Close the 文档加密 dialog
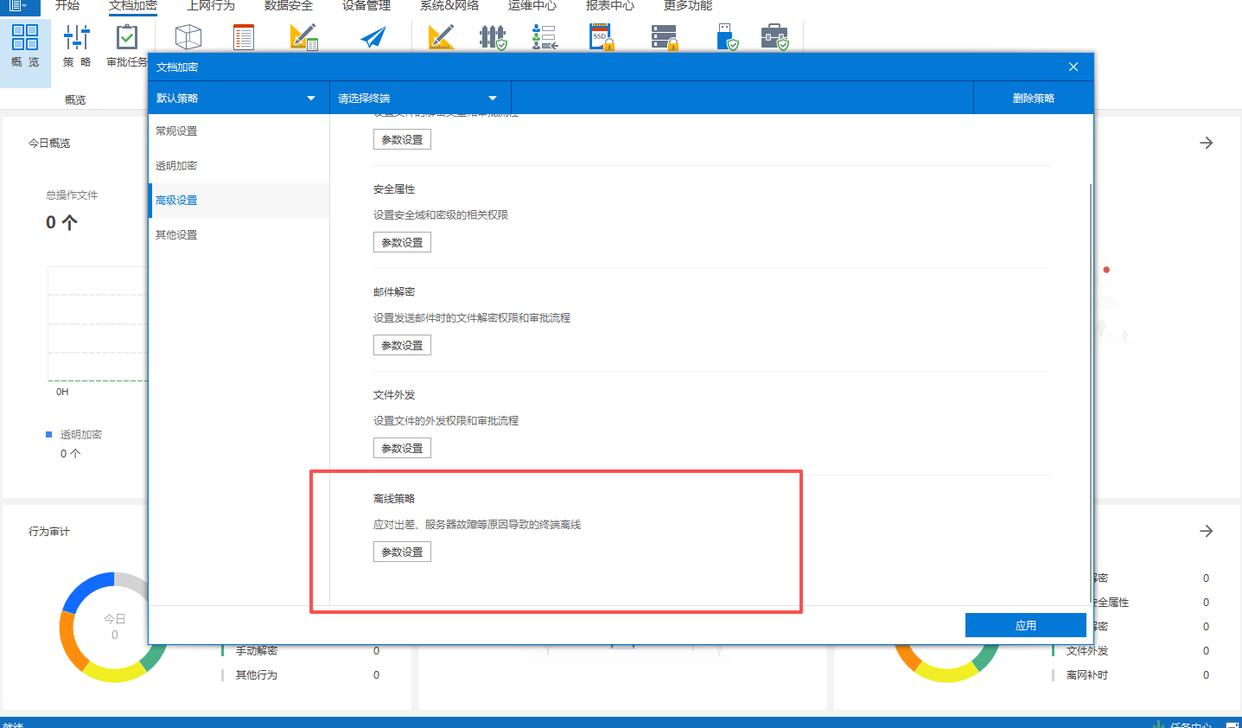The image size is (1242, 728). click(x=1073, y=67)
